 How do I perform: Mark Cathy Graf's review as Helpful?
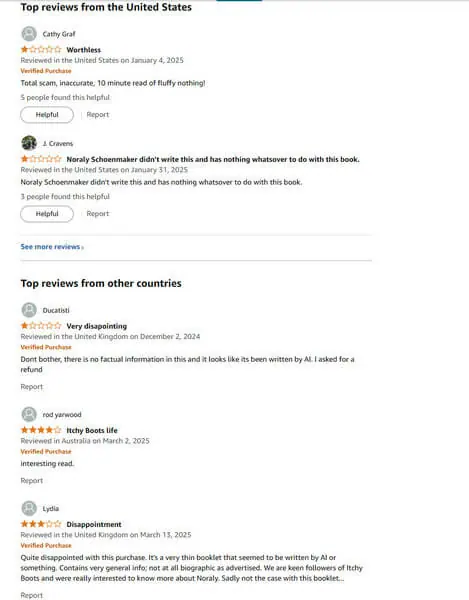[x=47, y=115]
